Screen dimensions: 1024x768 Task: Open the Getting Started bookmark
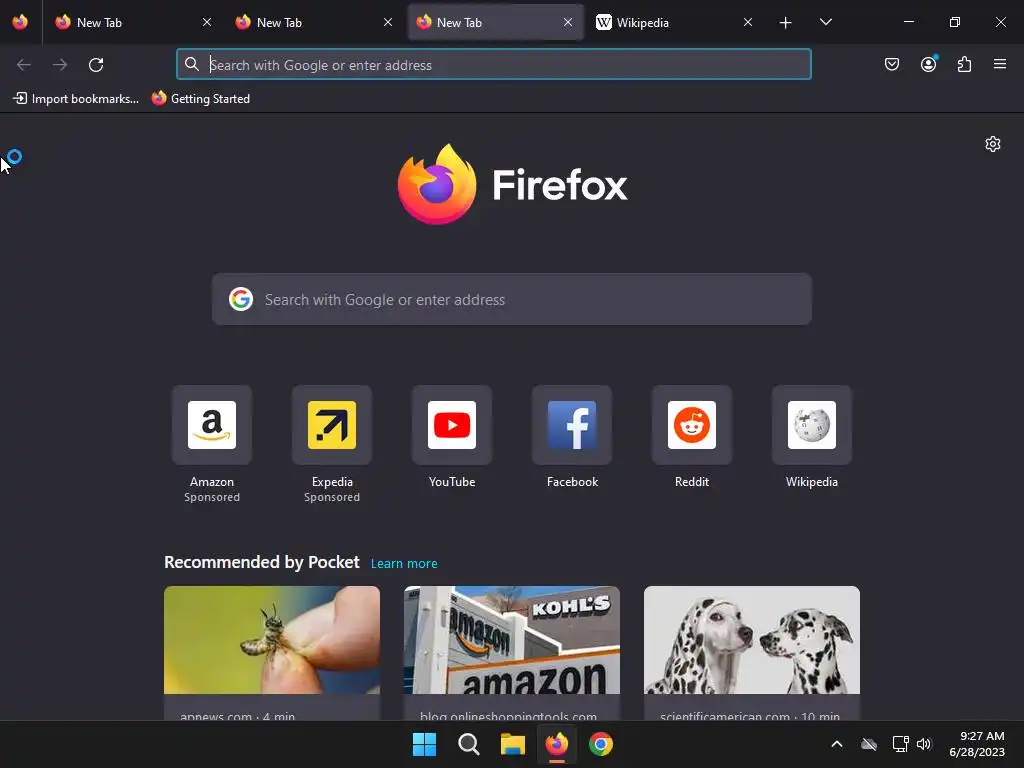(200, 99)
